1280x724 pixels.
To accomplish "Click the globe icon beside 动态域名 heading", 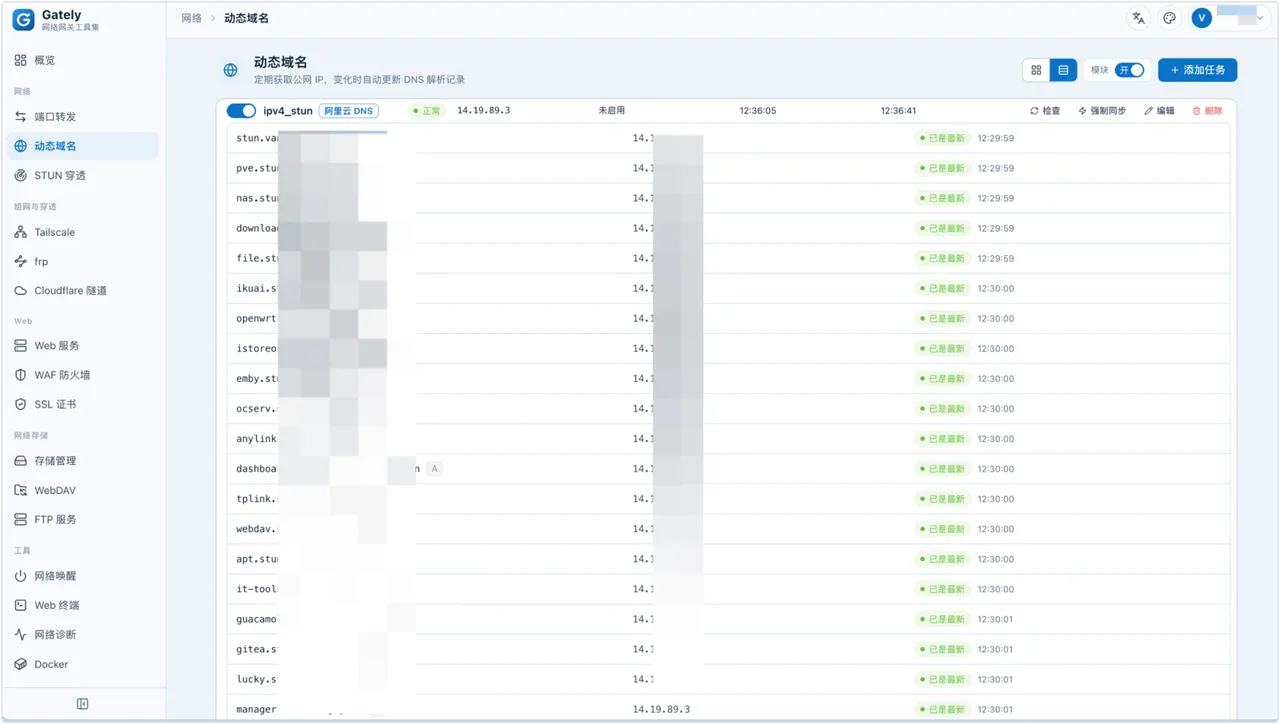I will (x=231, y=70).
